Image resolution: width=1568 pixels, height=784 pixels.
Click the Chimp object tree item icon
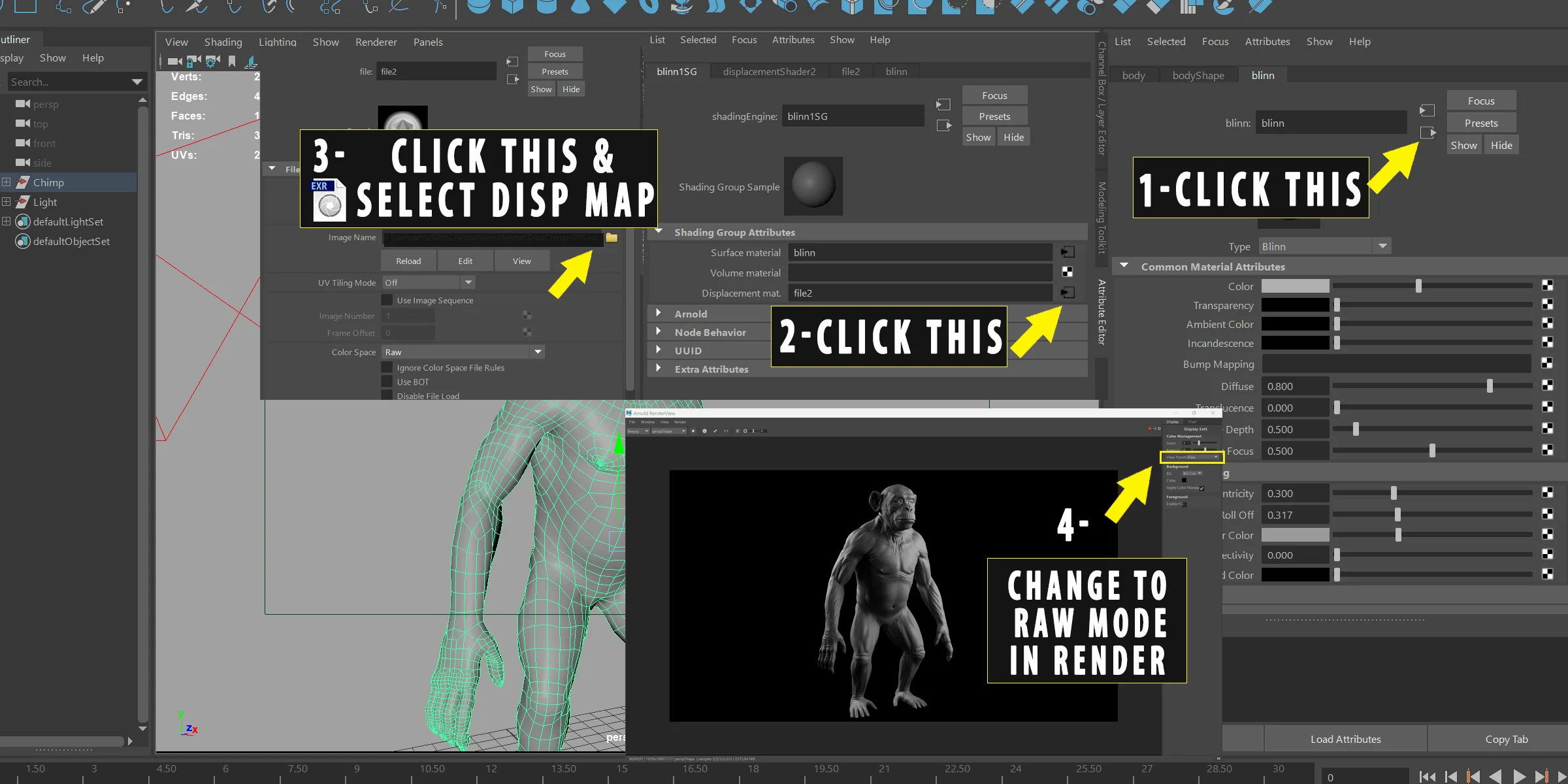click(22, 182)
